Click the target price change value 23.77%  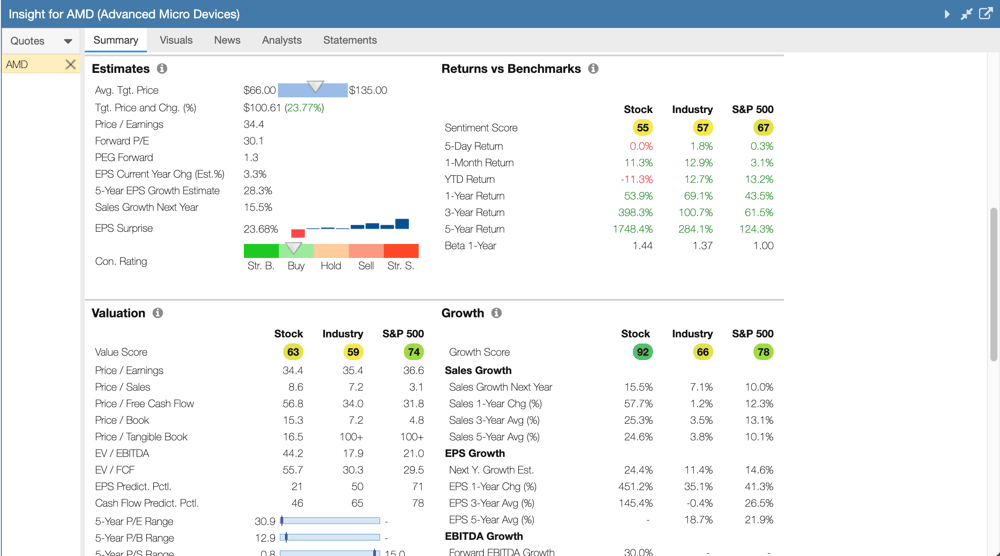tap(304, 108)
